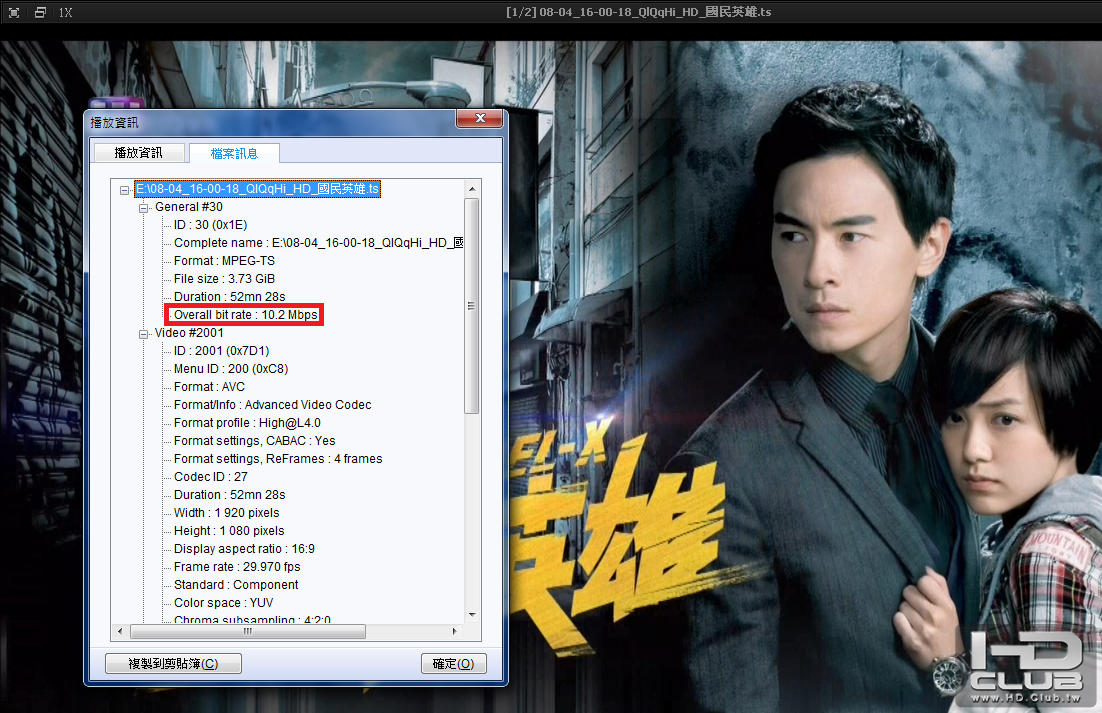Screen dimensions: 1102x713
Task: Select the row 'Format/Info : Advanced Video Codec'
Action: (x=273, y=405)
